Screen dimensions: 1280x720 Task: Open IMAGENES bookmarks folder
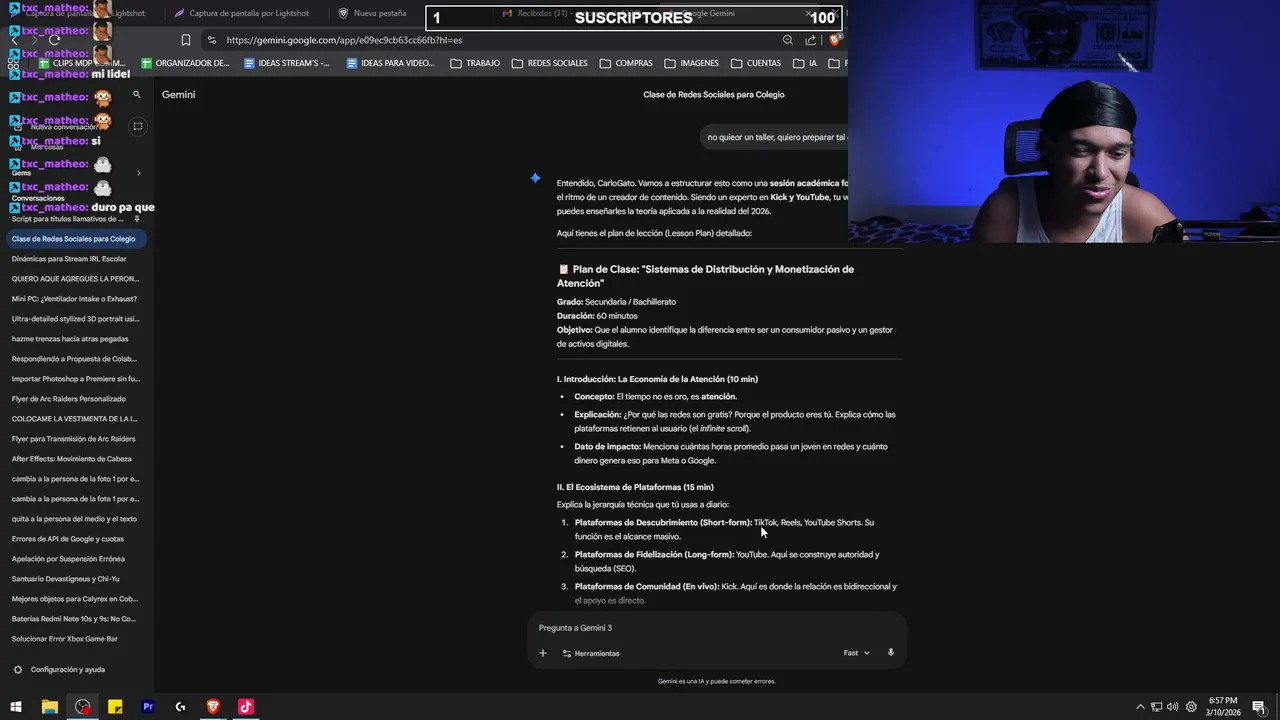coord(691,63)
